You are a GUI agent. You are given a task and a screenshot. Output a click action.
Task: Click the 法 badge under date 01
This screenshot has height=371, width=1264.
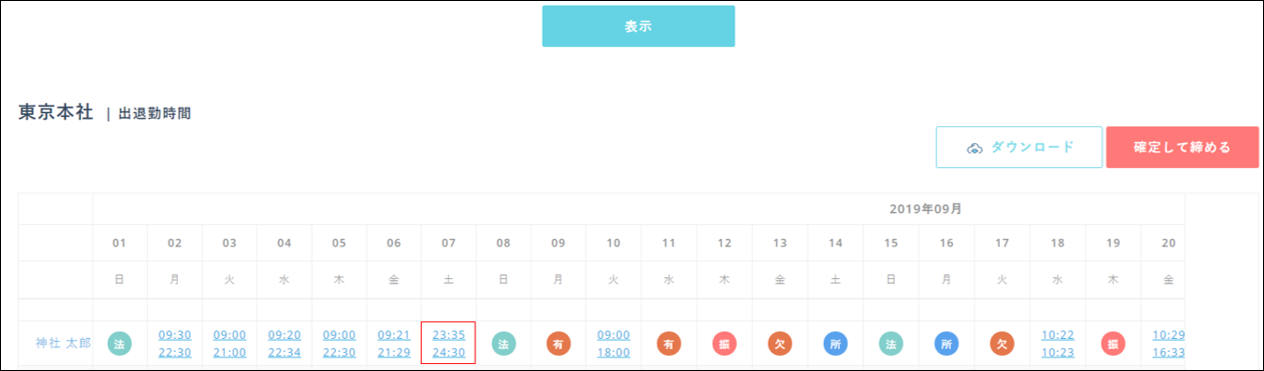pos(120,344)
